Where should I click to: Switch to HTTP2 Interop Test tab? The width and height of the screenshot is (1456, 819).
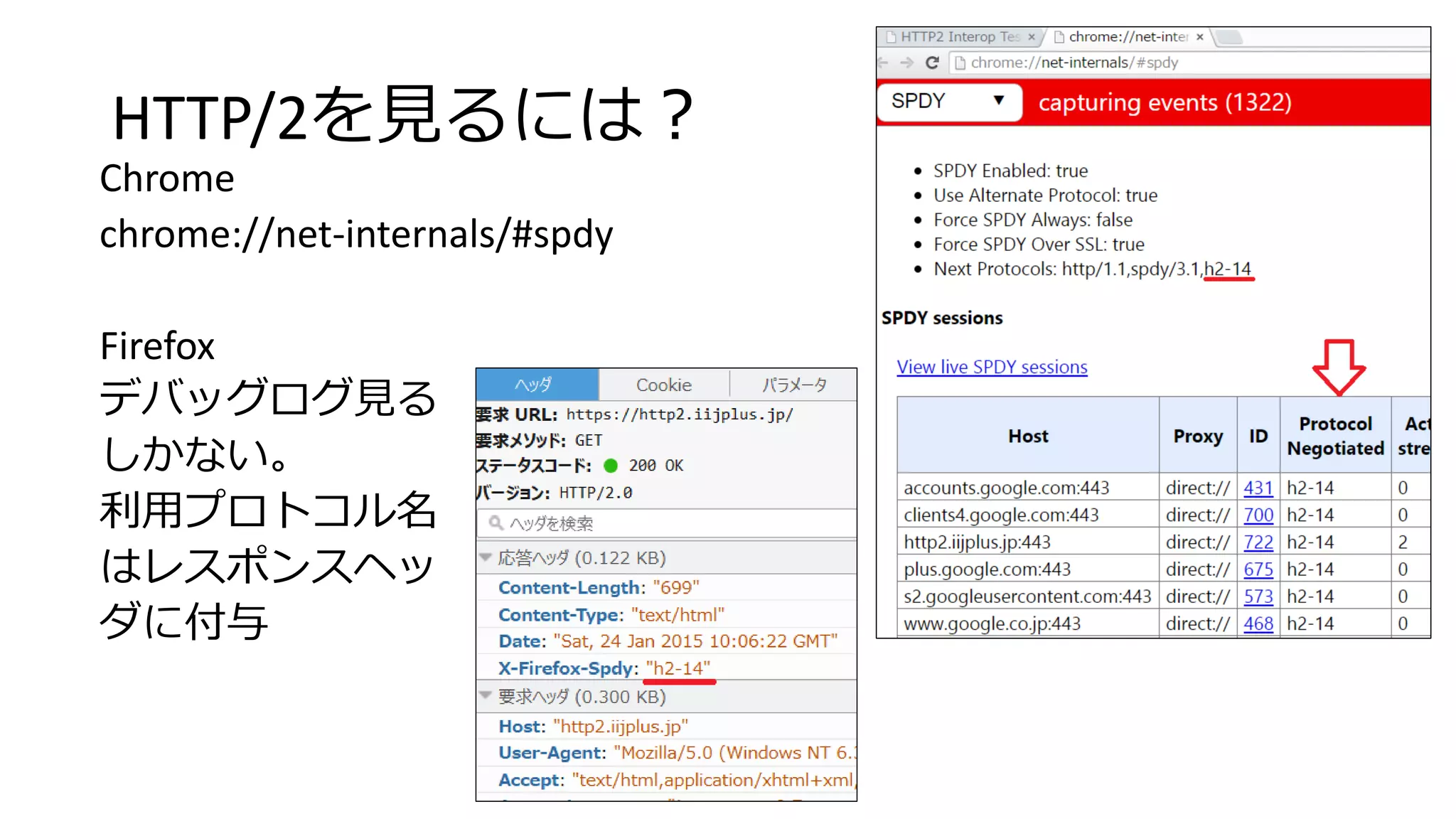pos(960,37)
